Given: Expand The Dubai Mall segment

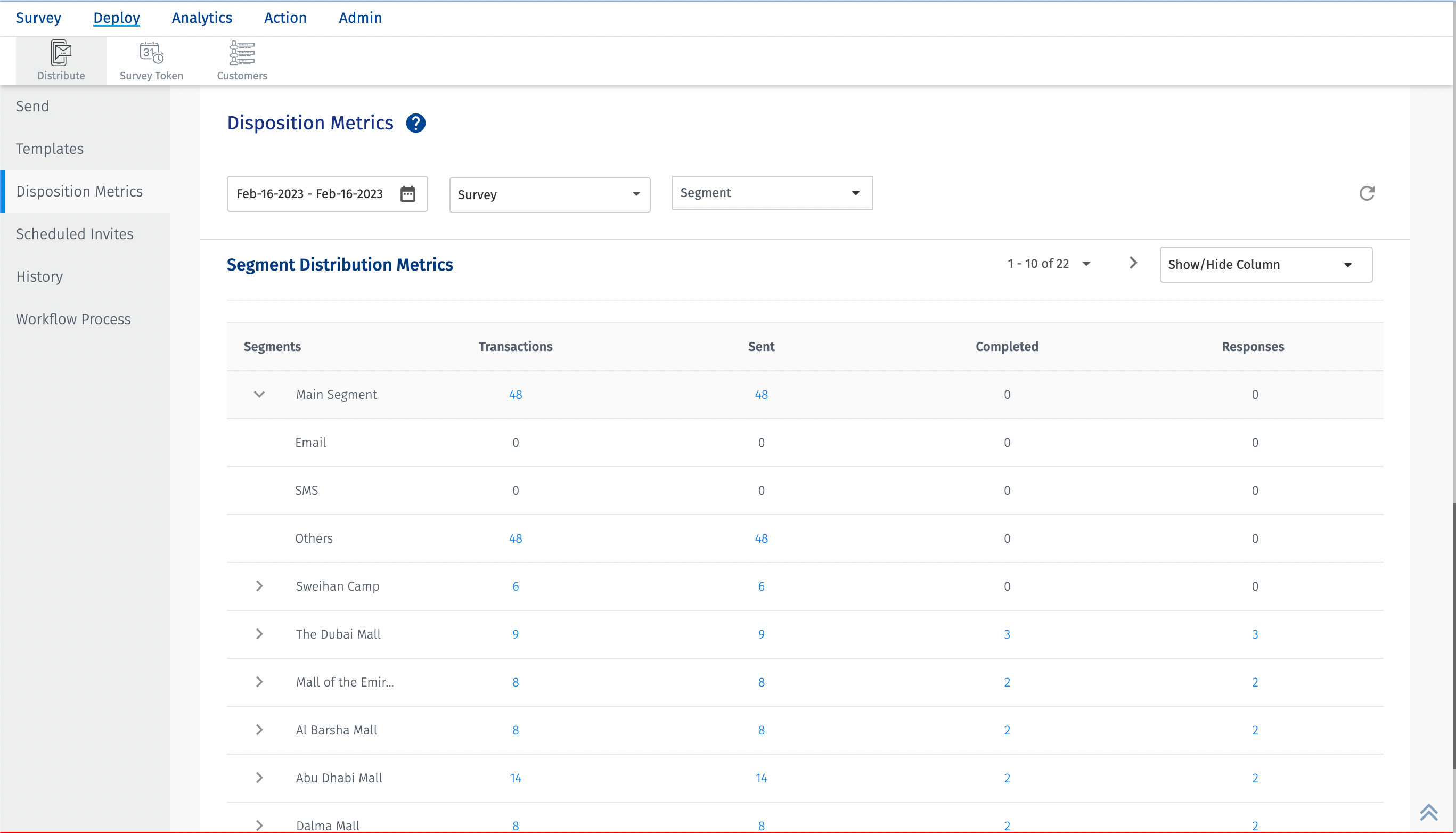Looking at the screenshot, I should point(259,634).
